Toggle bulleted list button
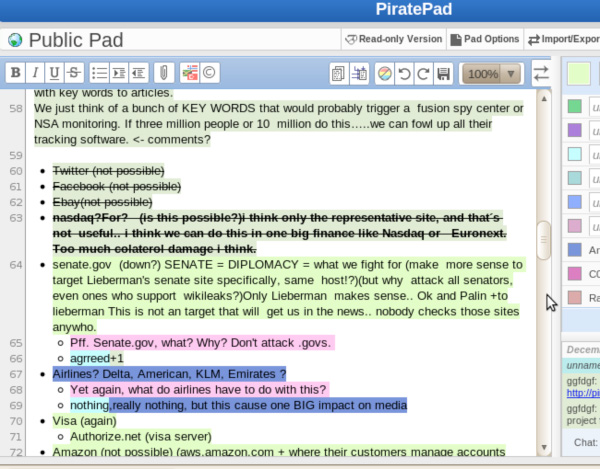Viewport: 600px width, 469px height. [99, 72]
